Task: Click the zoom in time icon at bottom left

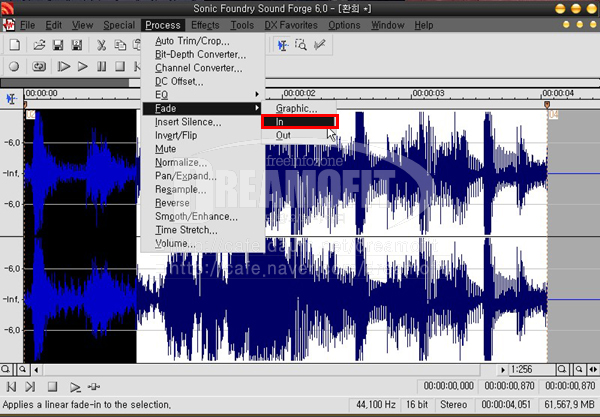Action: [23, 370]
